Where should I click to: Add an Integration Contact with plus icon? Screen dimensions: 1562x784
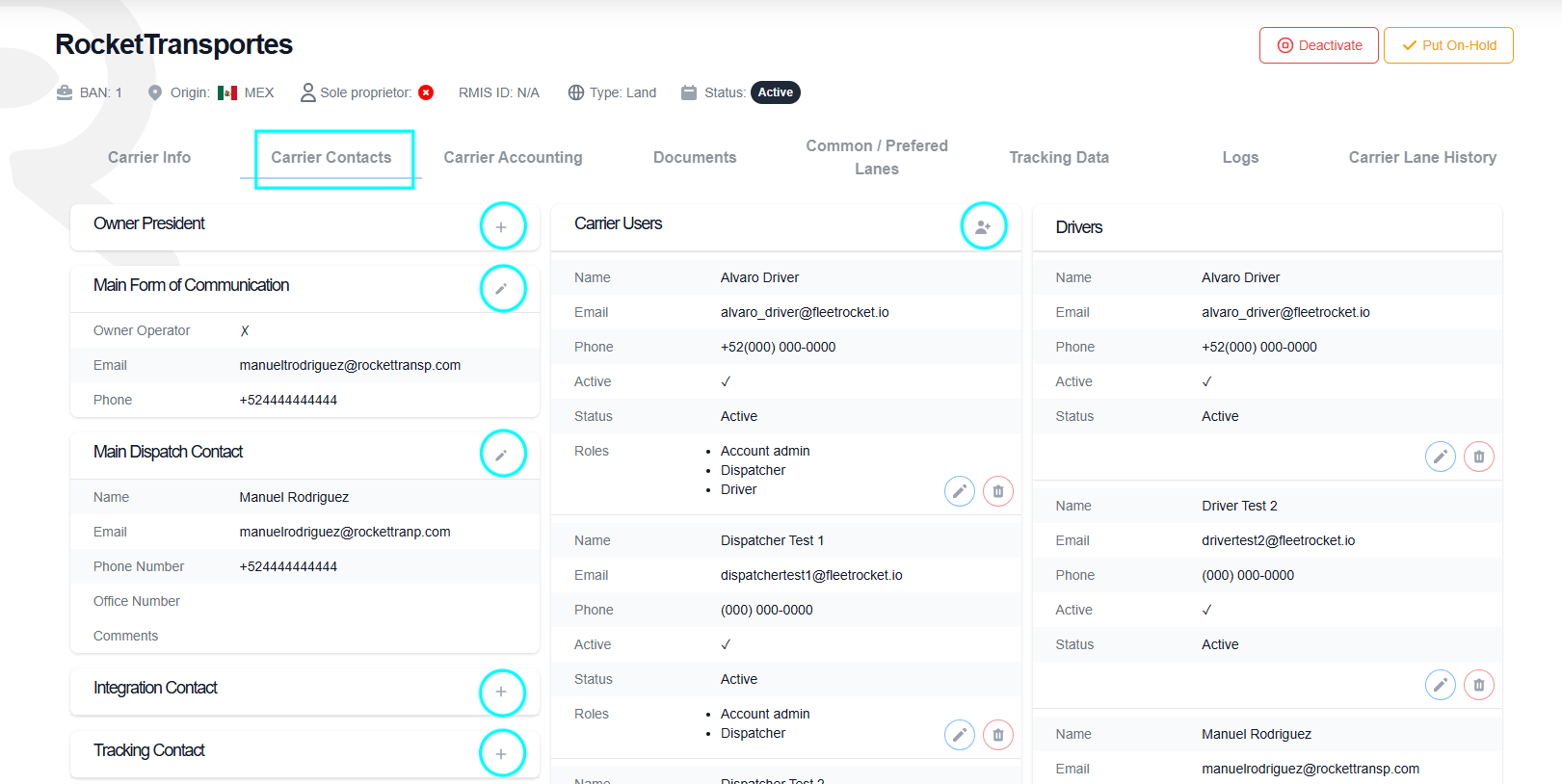tap(502, 692)
